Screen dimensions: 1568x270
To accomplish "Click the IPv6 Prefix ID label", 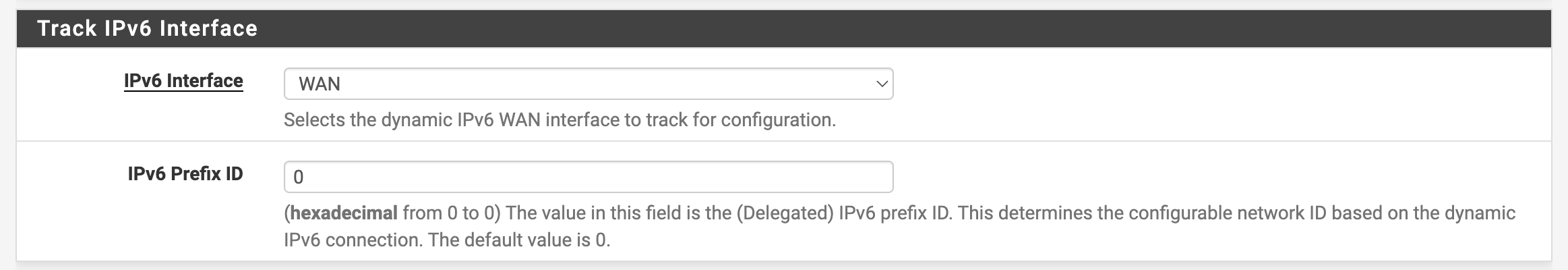I will [185, 174].
